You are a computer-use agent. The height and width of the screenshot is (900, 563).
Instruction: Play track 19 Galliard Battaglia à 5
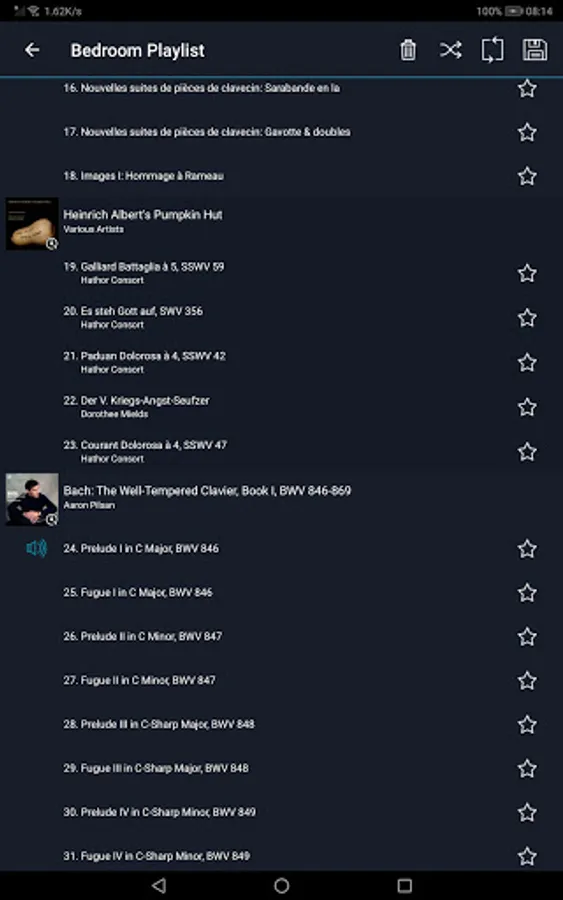coord(281,273)
